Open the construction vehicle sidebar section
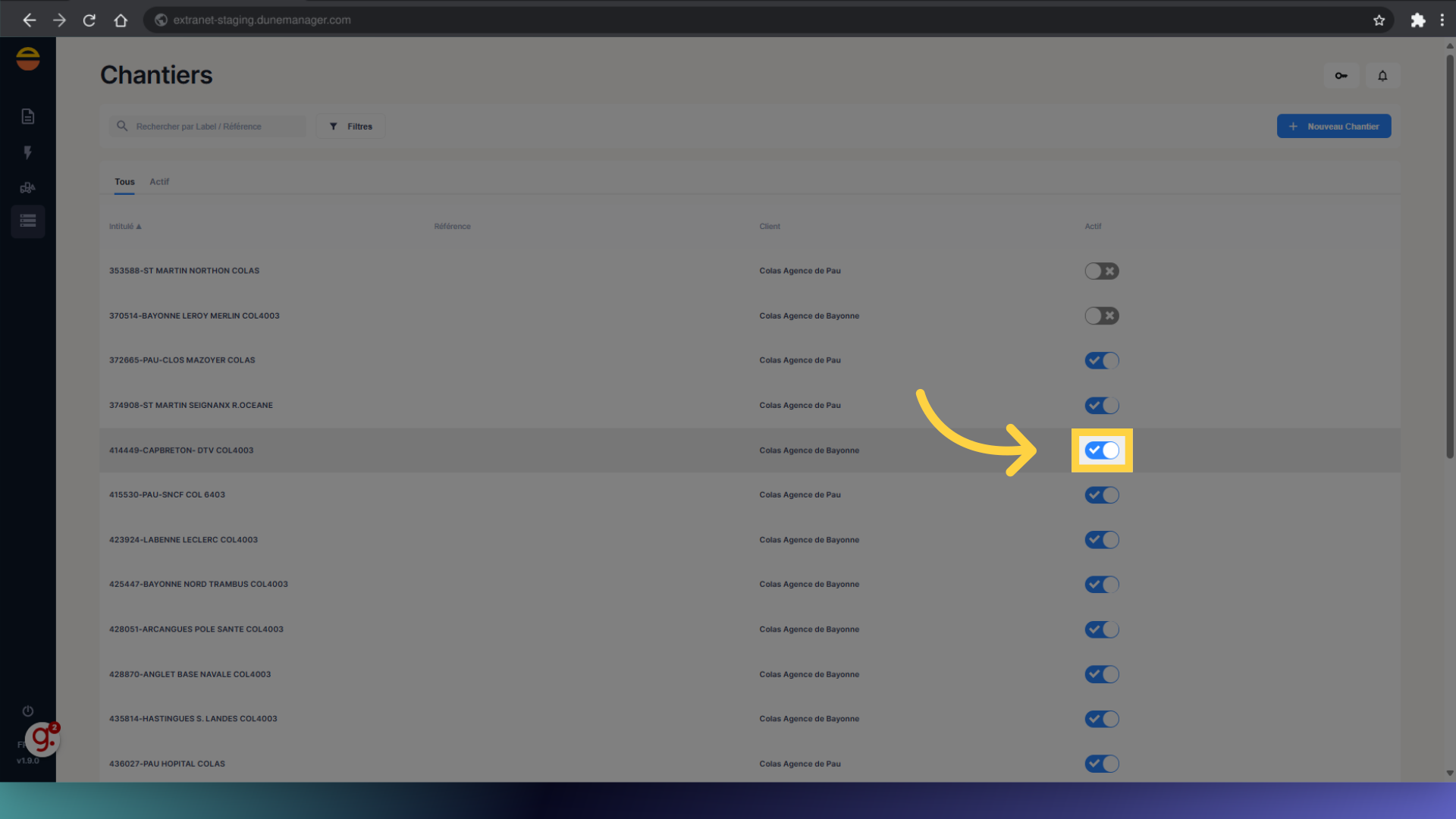This screenshot has height=819, width=1456. pos(28,187)
